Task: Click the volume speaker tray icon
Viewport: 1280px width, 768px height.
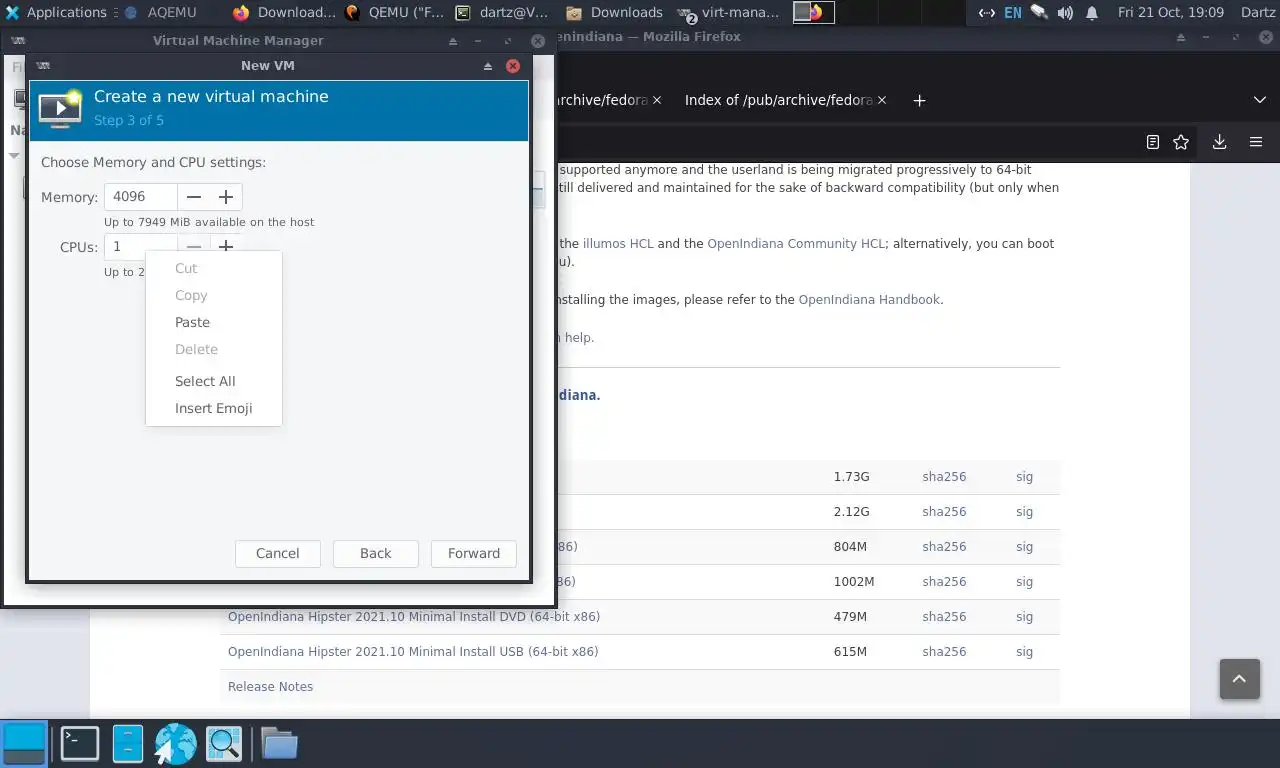Action: [1065, 12]
